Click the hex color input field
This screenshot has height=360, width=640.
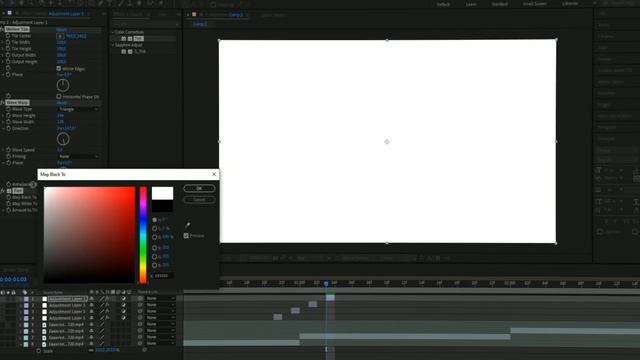[x=164, y=276]
